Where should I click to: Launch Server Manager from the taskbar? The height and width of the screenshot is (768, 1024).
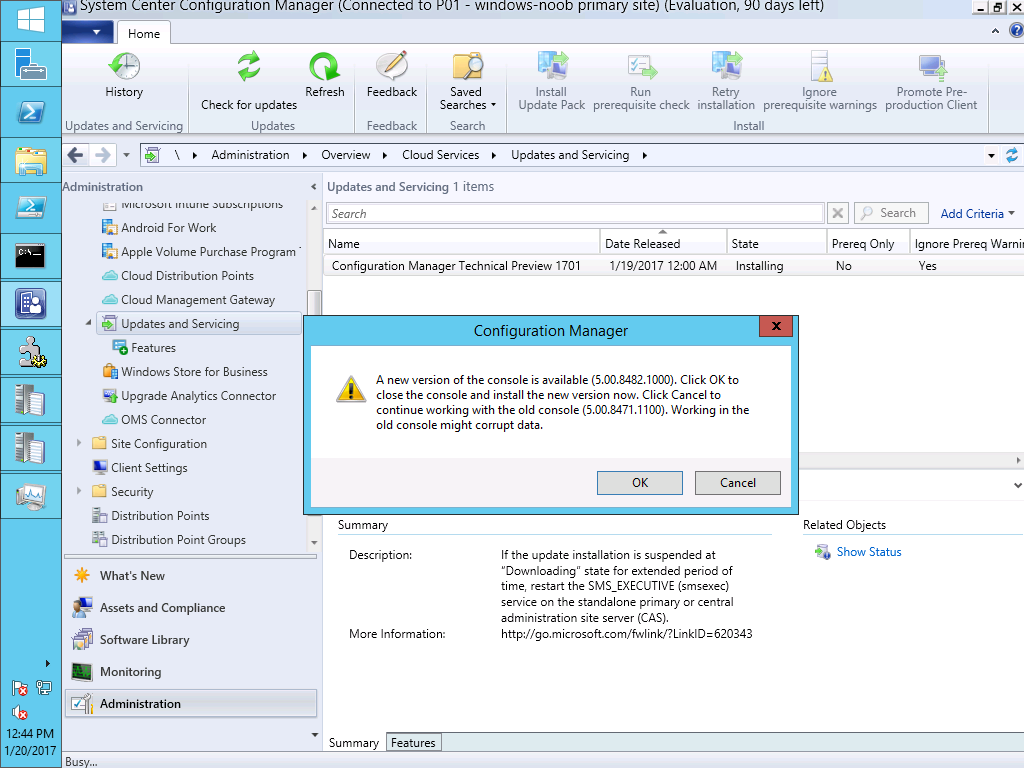31,64
